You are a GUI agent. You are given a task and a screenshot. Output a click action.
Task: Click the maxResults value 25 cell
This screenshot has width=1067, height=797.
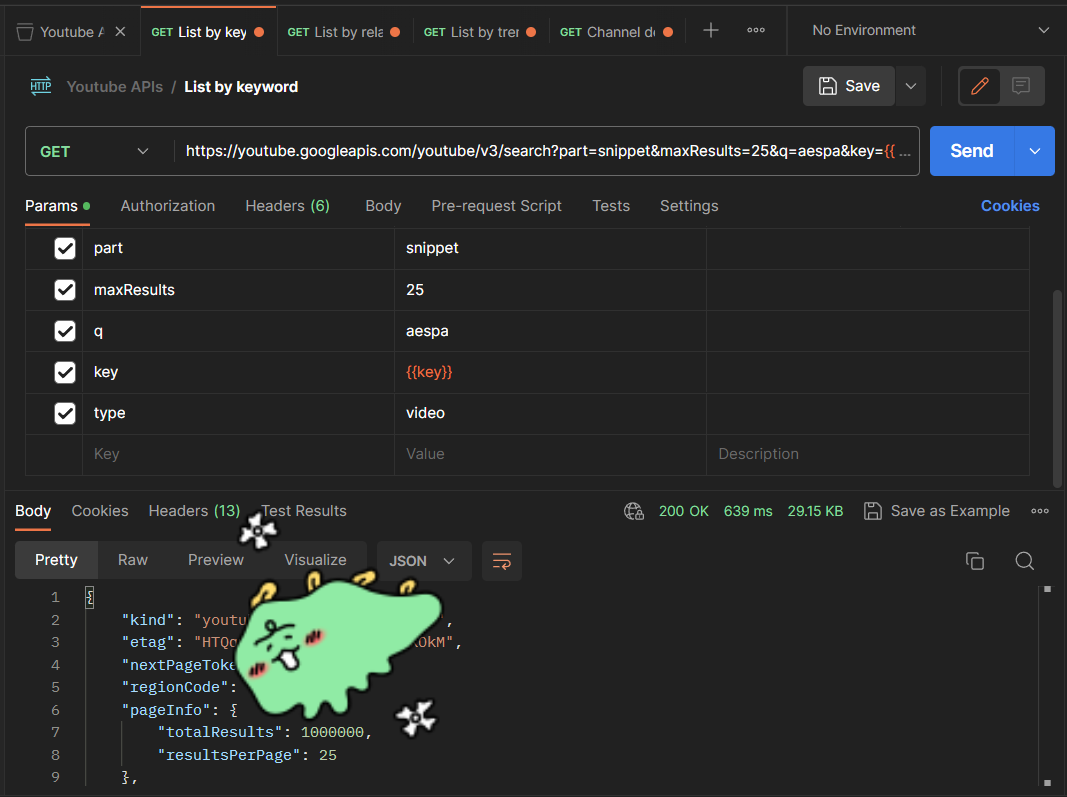[x=550, y=290]
